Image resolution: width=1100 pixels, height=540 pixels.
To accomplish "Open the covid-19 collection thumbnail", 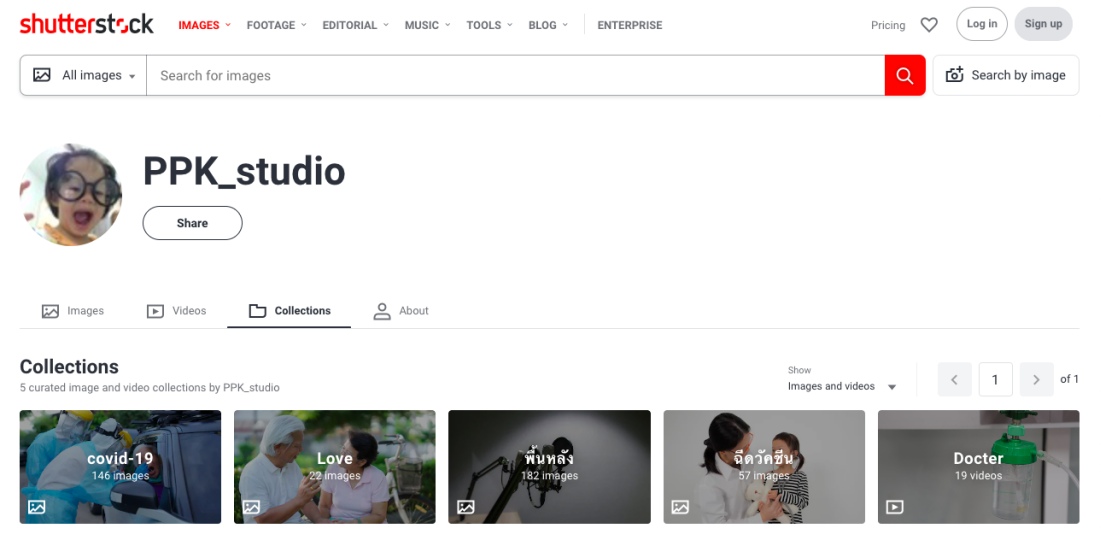I will click(x=120, y=467).
